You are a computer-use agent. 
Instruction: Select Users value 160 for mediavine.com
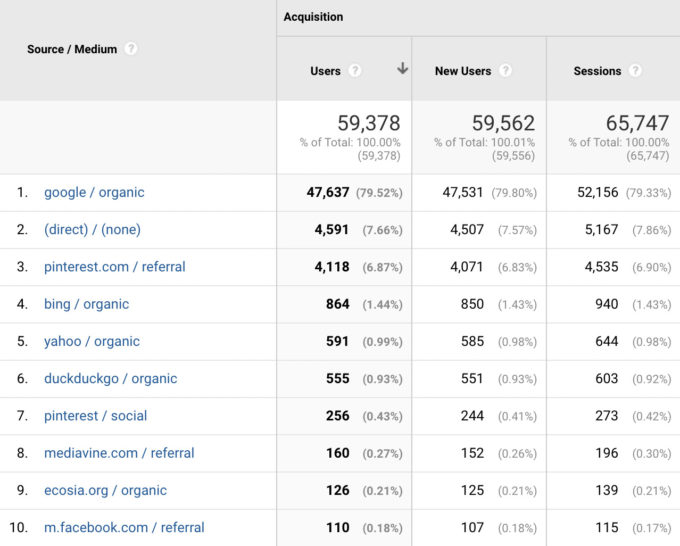pos(337,453)
